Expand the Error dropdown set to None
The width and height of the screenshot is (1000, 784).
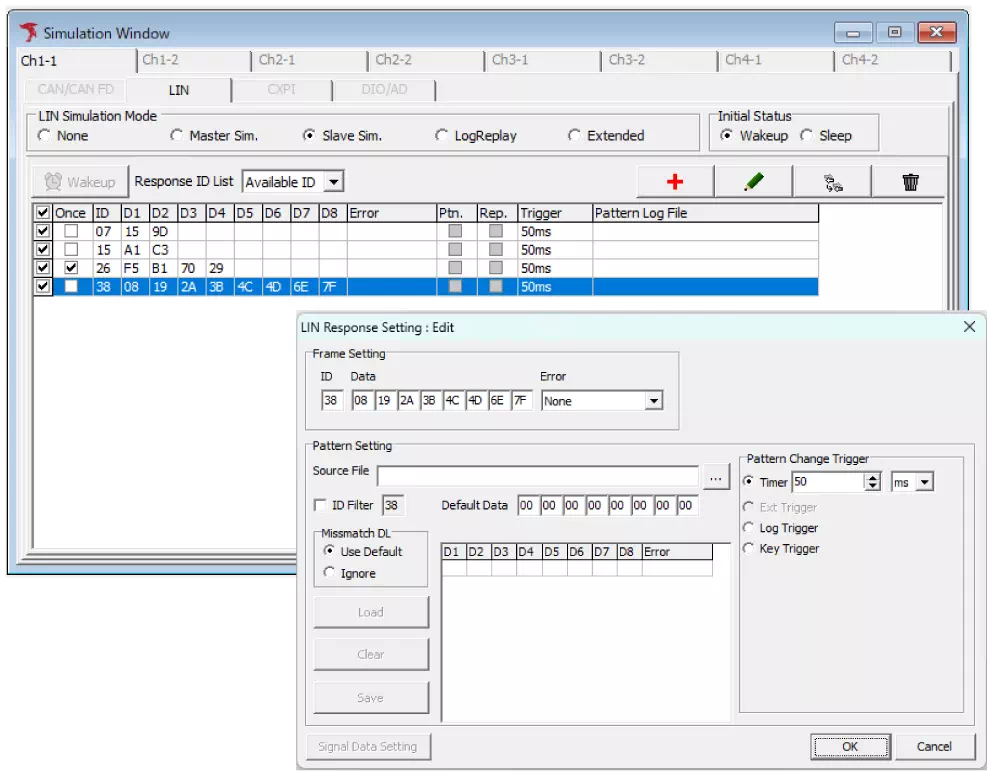[653, 401]
